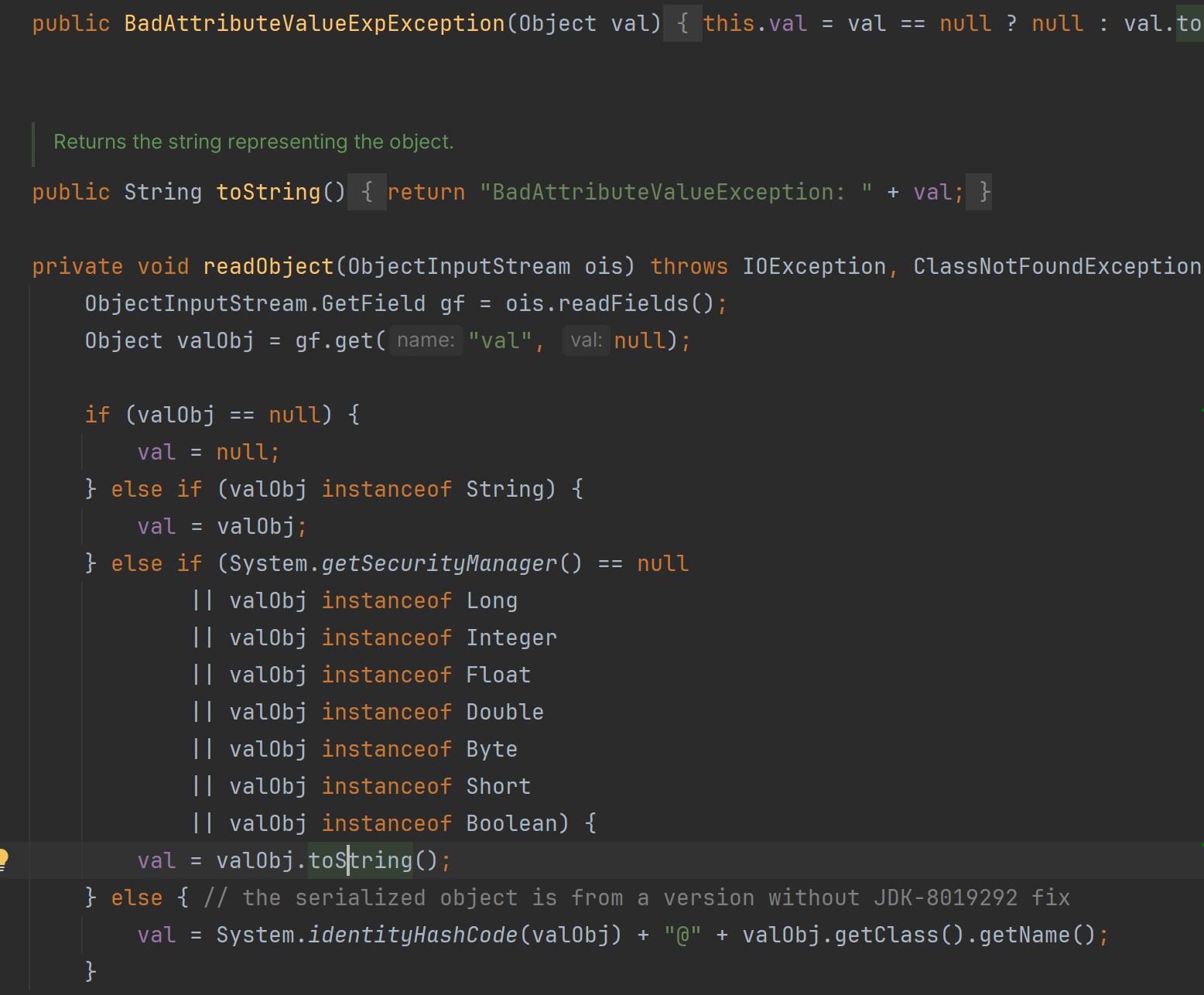
Task: Click the string literal "BadAttributeValueException: "
Action: coord(676,192)
